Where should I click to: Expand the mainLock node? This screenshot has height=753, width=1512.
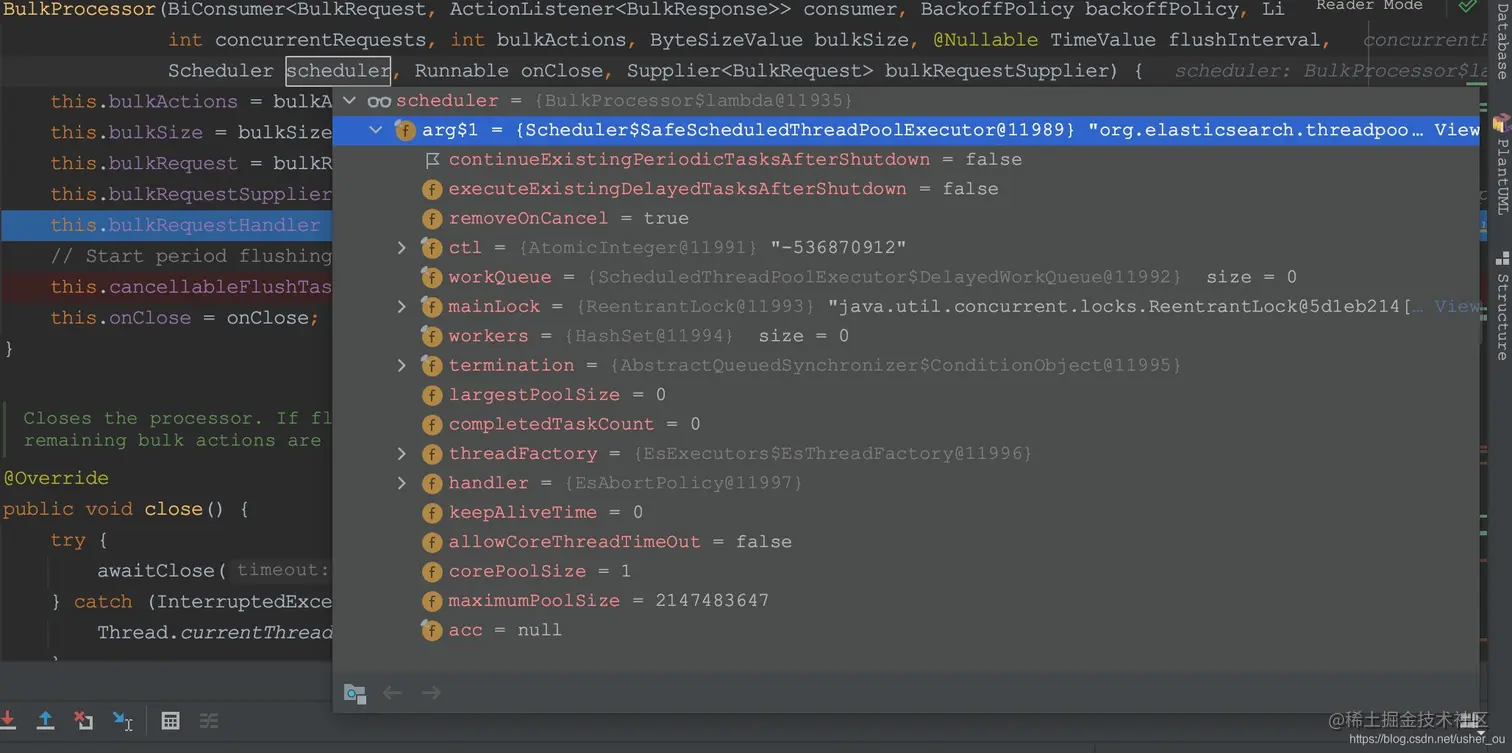pos(402,307)
